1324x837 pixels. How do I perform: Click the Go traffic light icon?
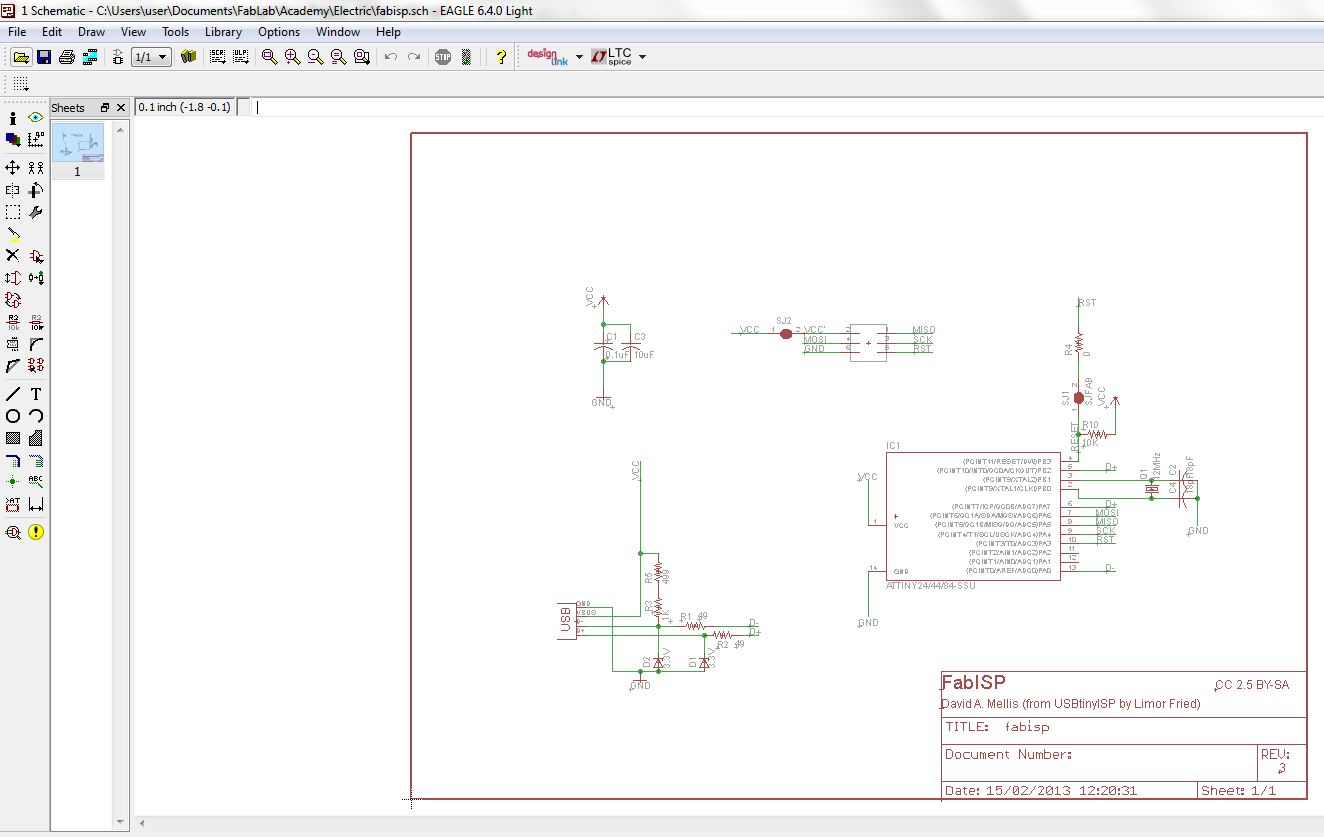(x=466, y=57)
